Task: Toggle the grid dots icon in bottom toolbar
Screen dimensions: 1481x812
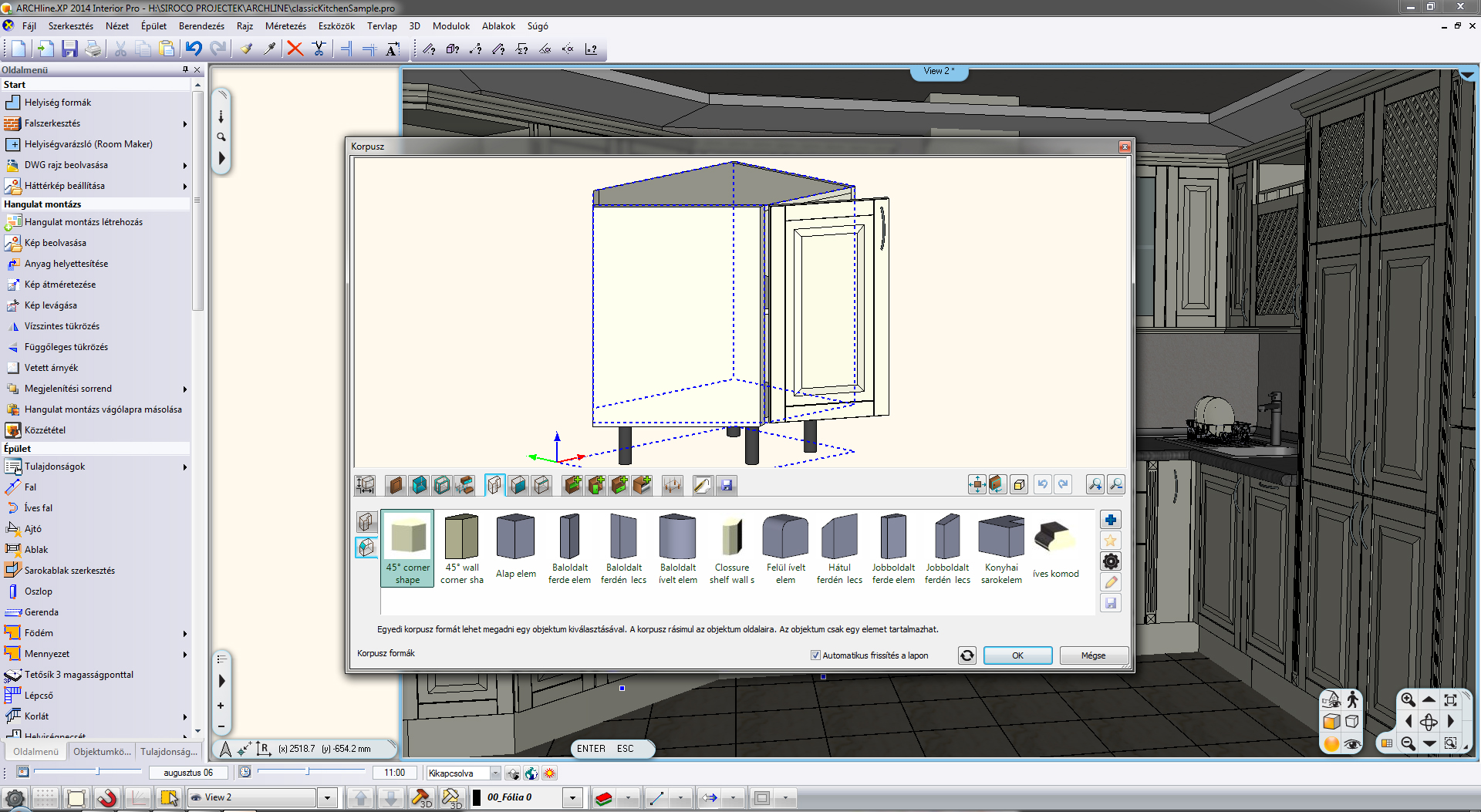Action: pyautogui.click(x=46, y=798)
